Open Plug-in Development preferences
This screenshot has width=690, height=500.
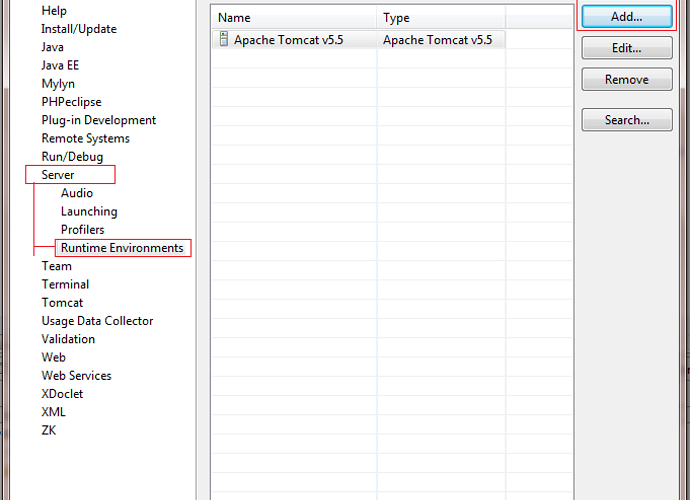click(99, 120)
